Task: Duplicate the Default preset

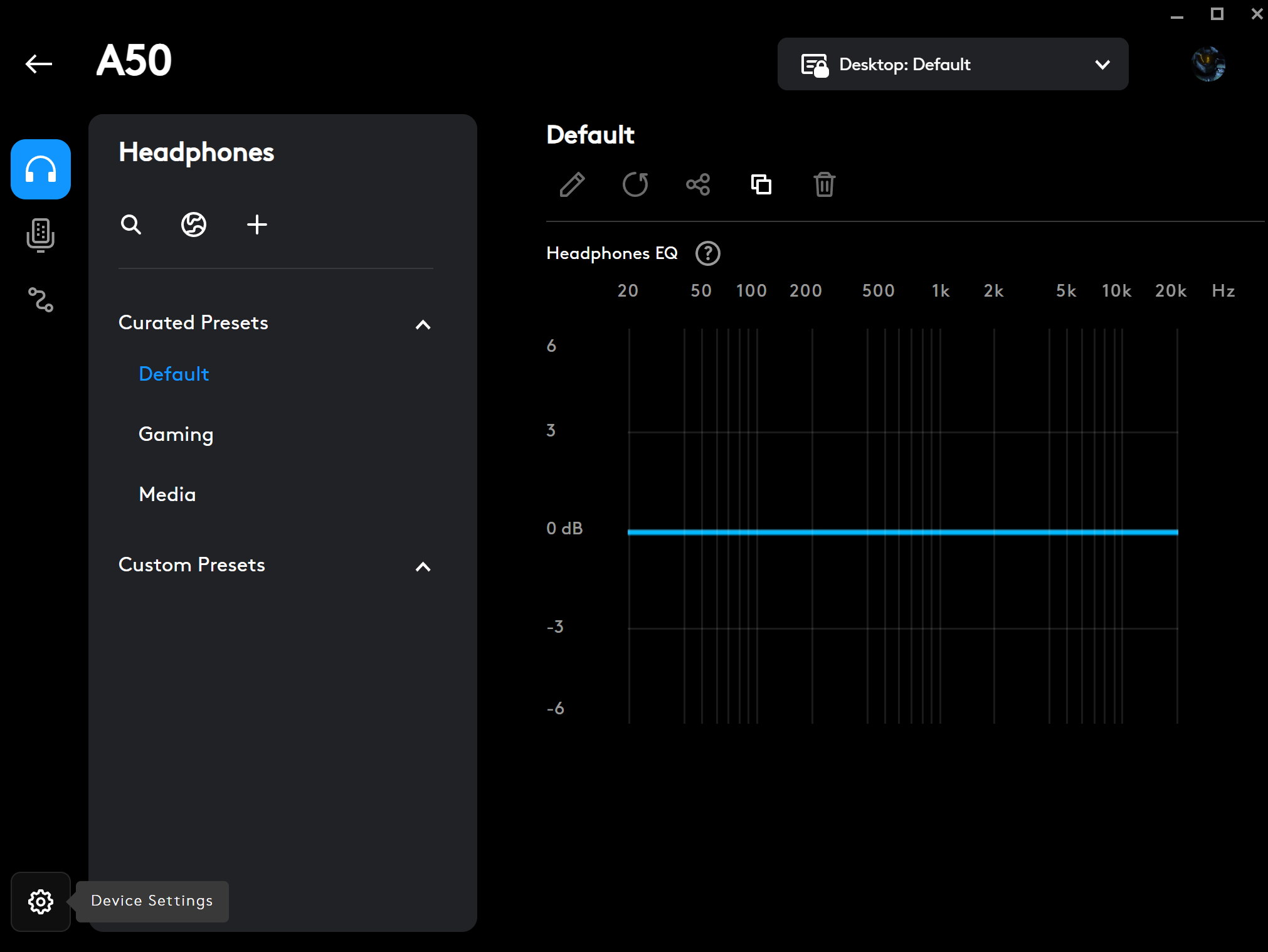Action: pos(761,185)
